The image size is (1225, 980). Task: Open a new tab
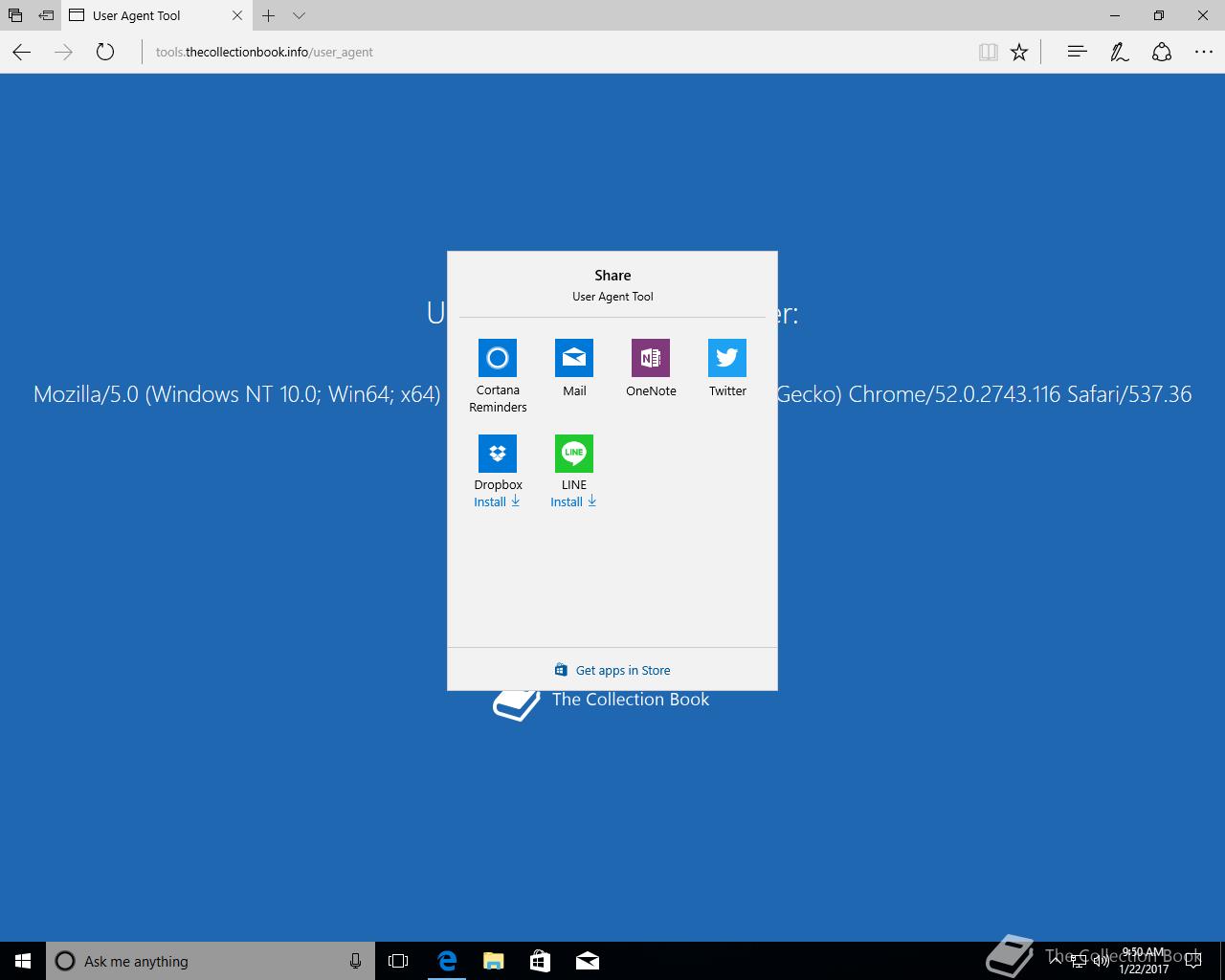(269, 15)
